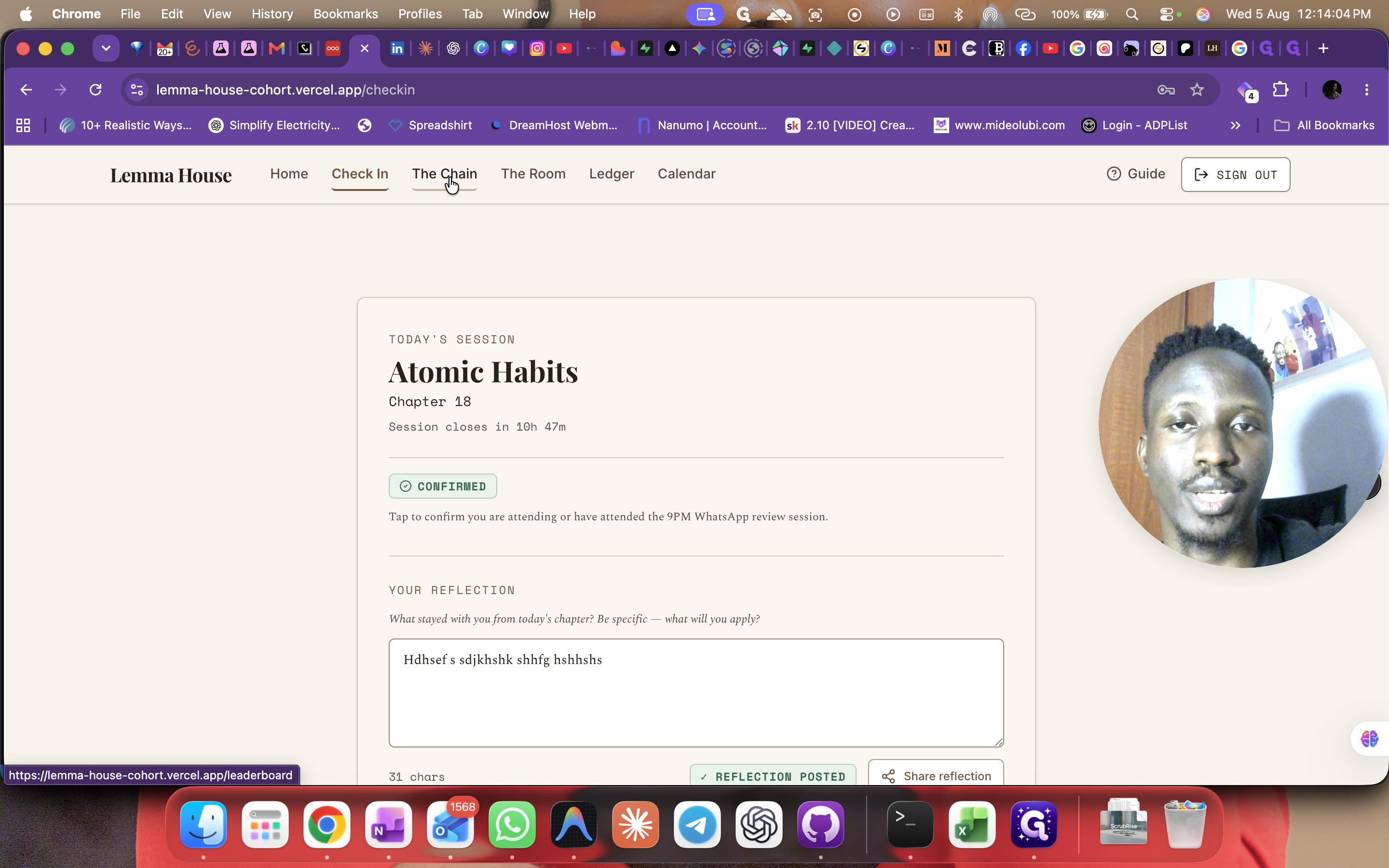Switch to the Facebook tab
Image resolution: width=1389 pixels, height=868 pixels.
1023,48
